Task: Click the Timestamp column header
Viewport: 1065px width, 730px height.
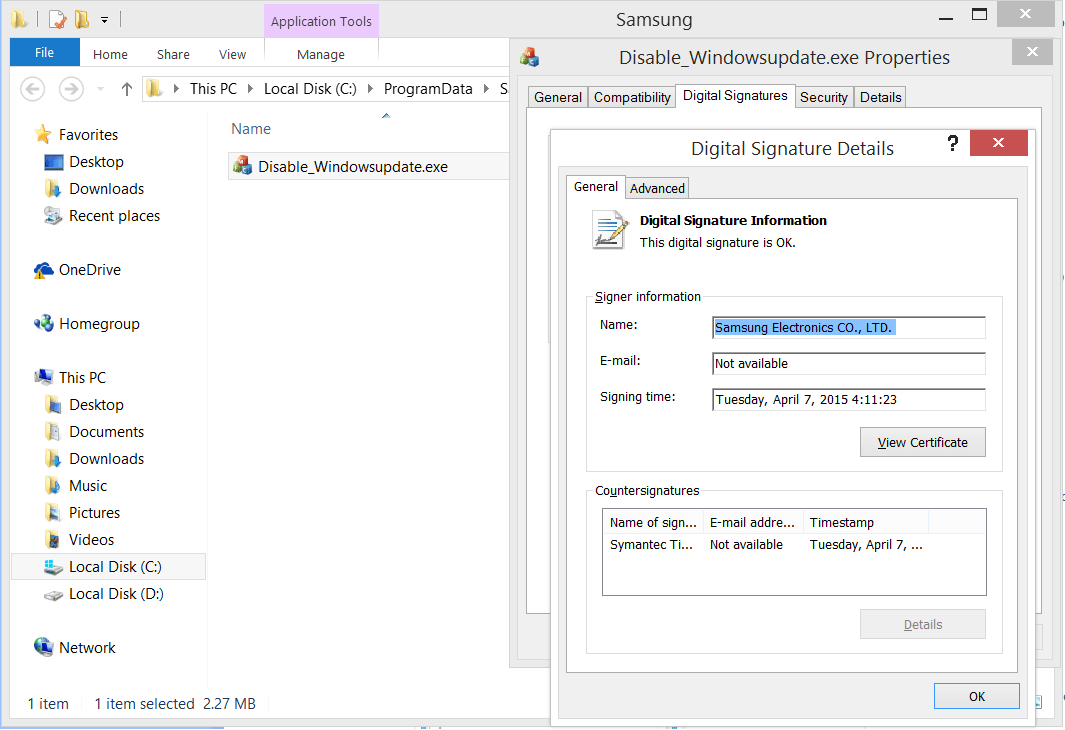Action: pyautogui.click(x=865, y=522)
